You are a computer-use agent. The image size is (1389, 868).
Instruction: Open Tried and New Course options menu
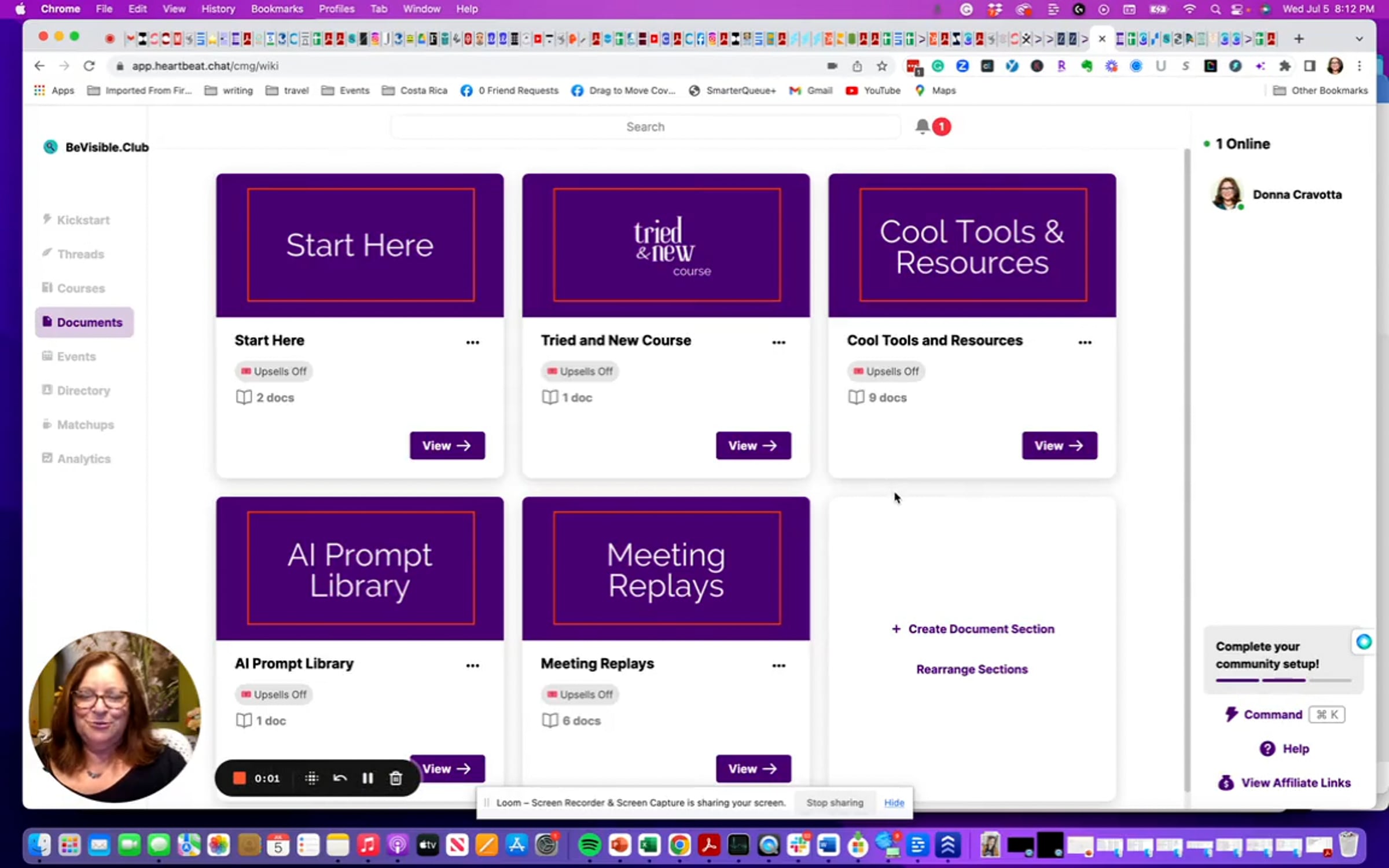point(778,342)
